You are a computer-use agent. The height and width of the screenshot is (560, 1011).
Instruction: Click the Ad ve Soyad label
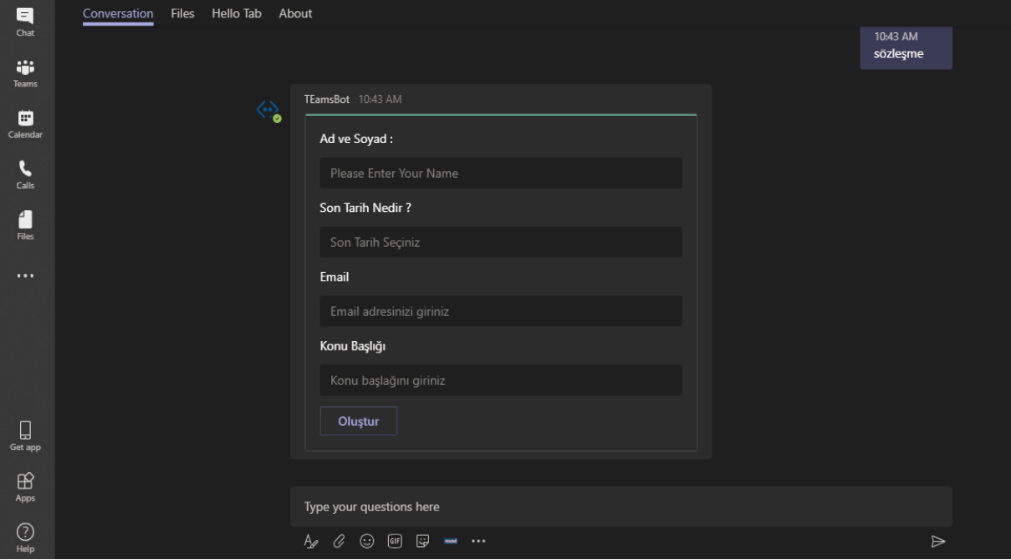[x=356, y=139]
